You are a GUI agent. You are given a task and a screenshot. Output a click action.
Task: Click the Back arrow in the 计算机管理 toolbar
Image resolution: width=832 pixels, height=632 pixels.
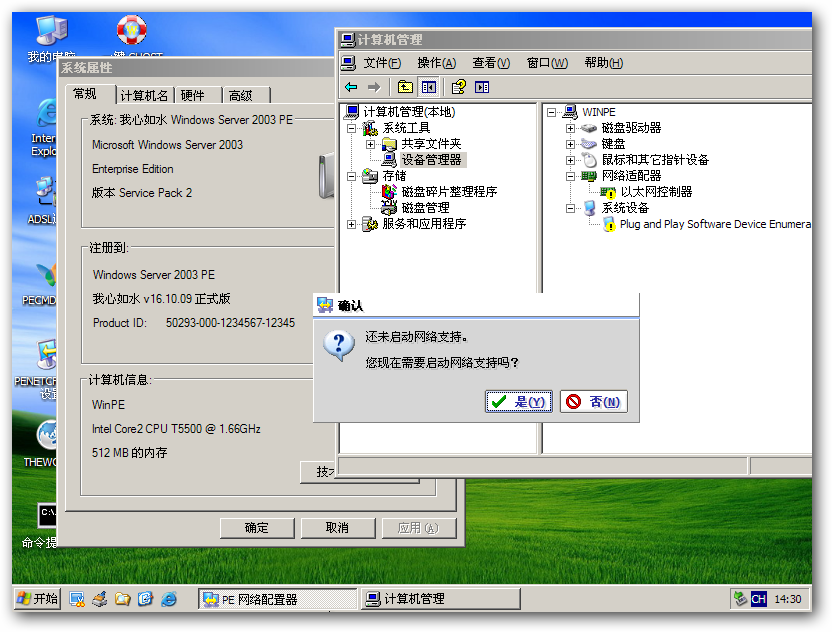(351, 87)
